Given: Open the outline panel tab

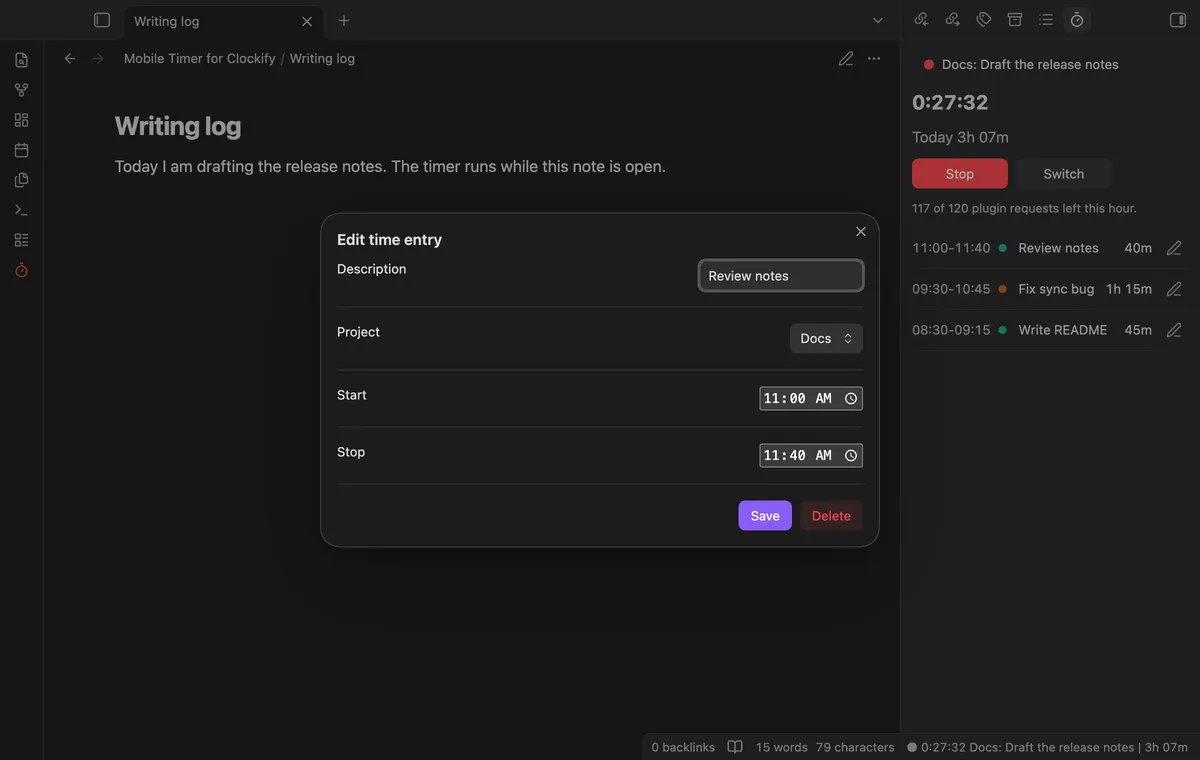Looking at the screenshot, I should pos(1046,20).
